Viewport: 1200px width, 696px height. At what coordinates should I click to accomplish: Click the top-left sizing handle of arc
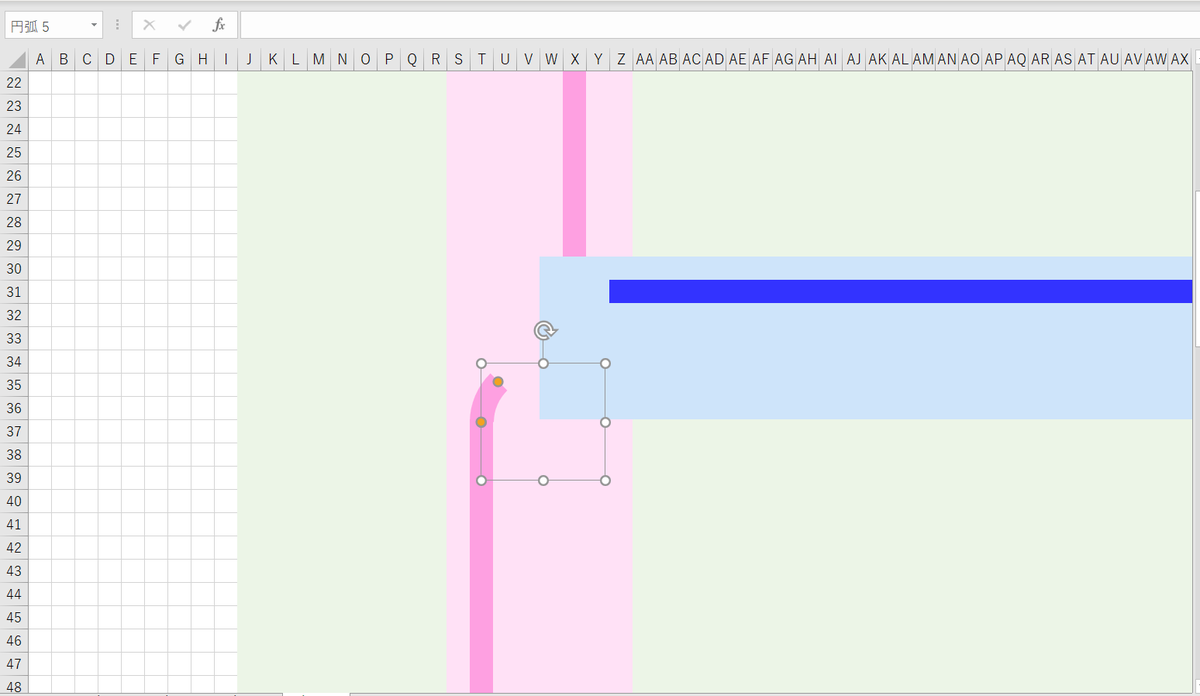coord(481,363)
